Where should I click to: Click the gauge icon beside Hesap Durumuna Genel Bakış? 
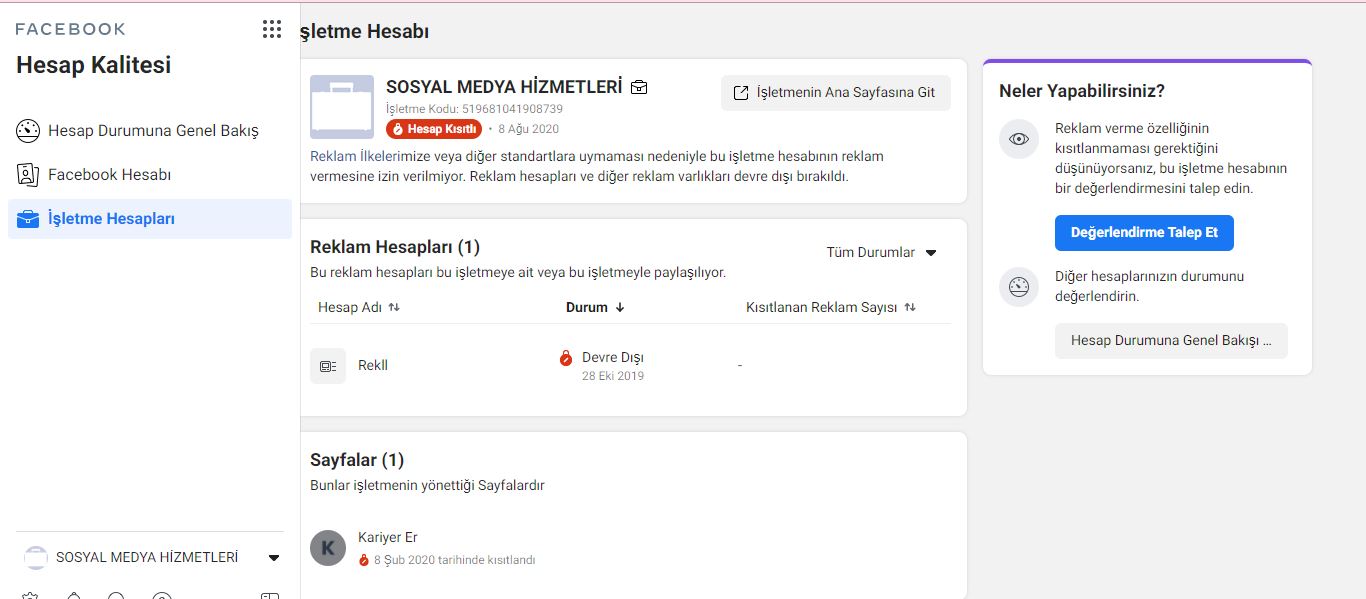(28, 131)
